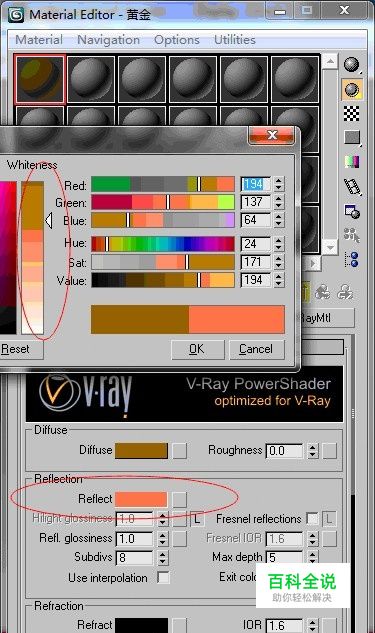
Task: Click on the Sat slider bar
Action: pos(163,262)
